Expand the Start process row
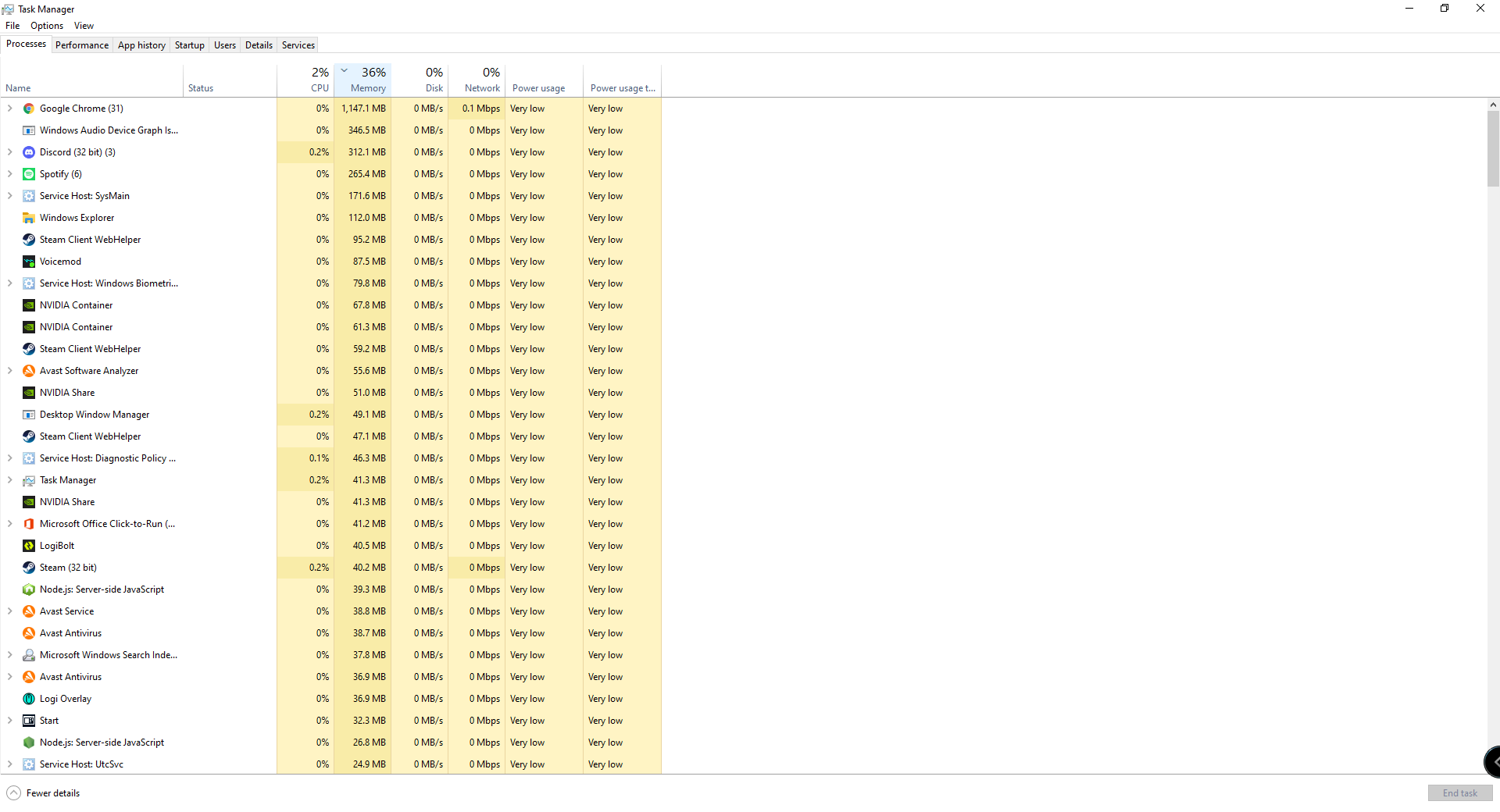 tap(9, 721)
